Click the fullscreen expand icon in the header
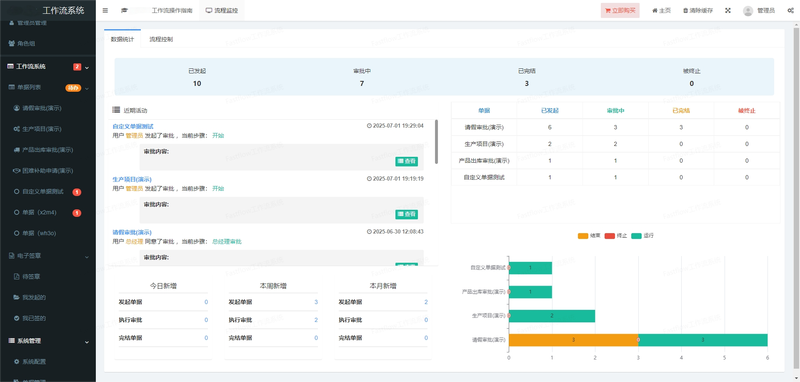This screenshot has height=382, width=800. [728, 10]
